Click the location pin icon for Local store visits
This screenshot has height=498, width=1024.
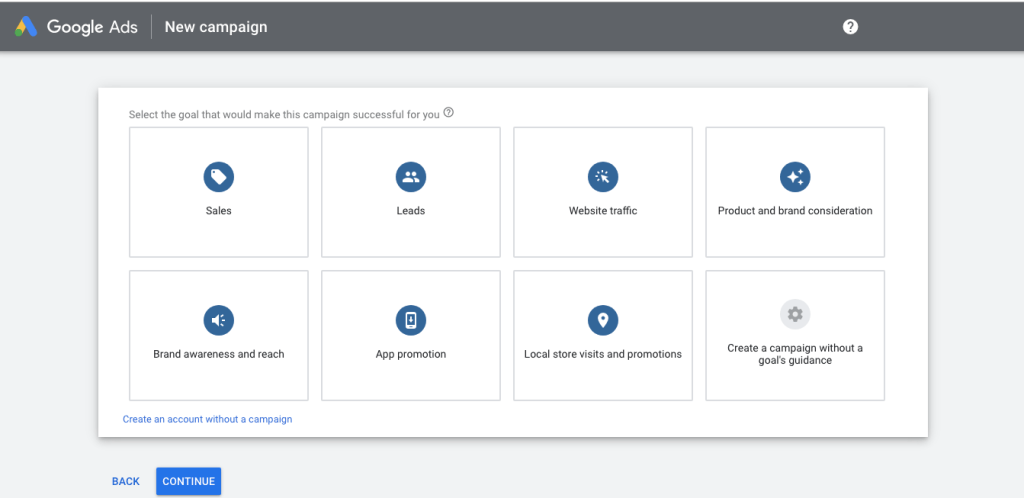pos(602,320)
